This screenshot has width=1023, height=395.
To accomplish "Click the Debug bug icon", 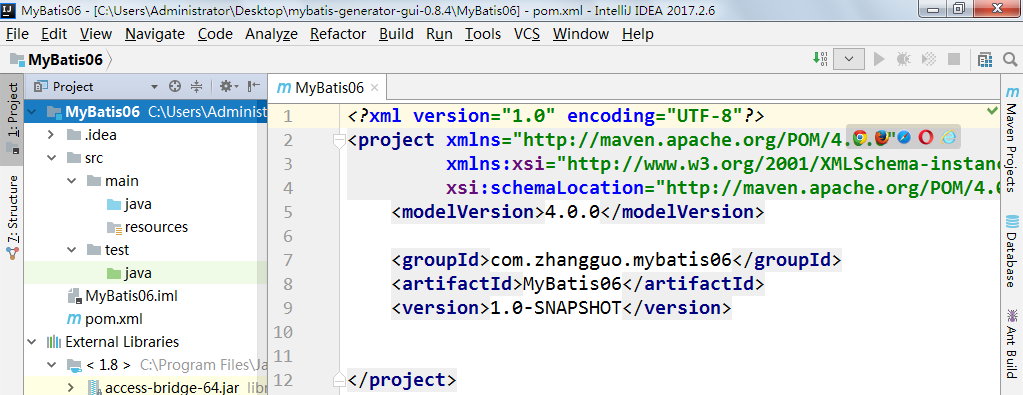I will point(904,59).
